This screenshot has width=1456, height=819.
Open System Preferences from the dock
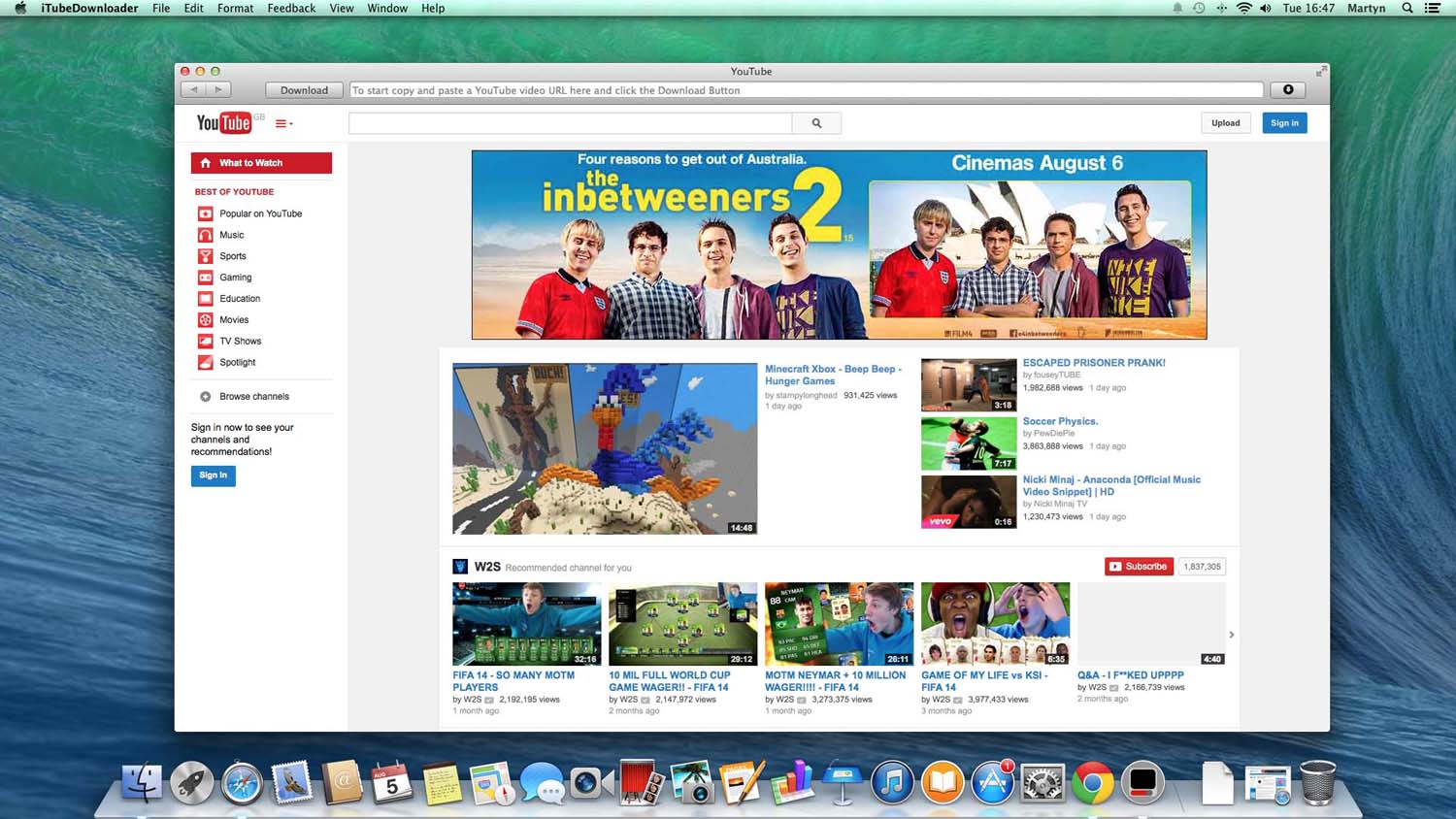tap(1042, 783)
